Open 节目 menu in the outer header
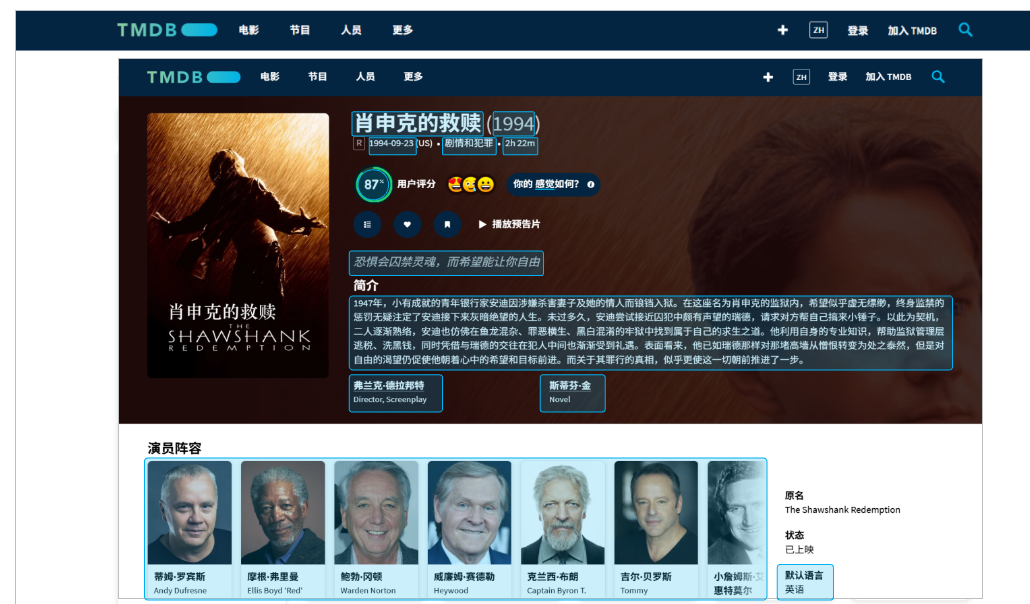1030x604 pixels. [x=300, y=30]
